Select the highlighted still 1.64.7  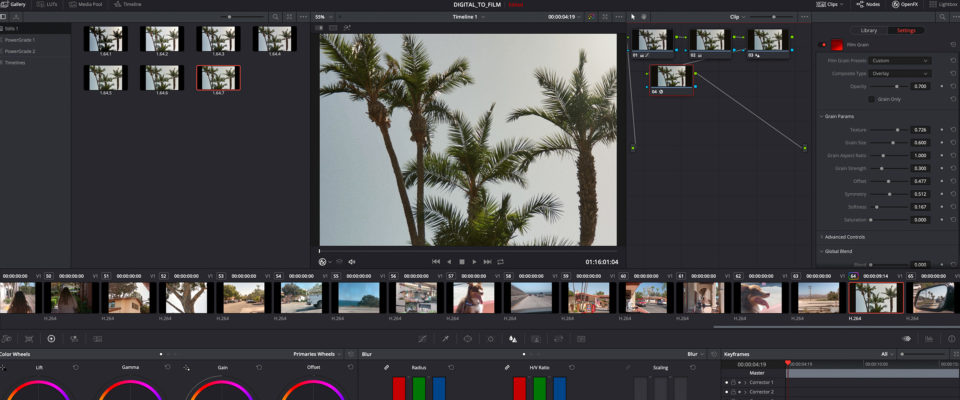pos(219,78)
